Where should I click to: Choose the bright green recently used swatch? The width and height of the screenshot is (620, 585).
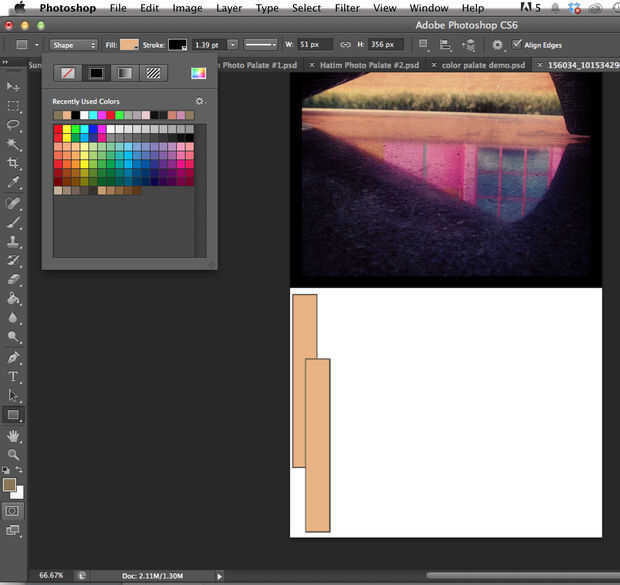(119, 115)
